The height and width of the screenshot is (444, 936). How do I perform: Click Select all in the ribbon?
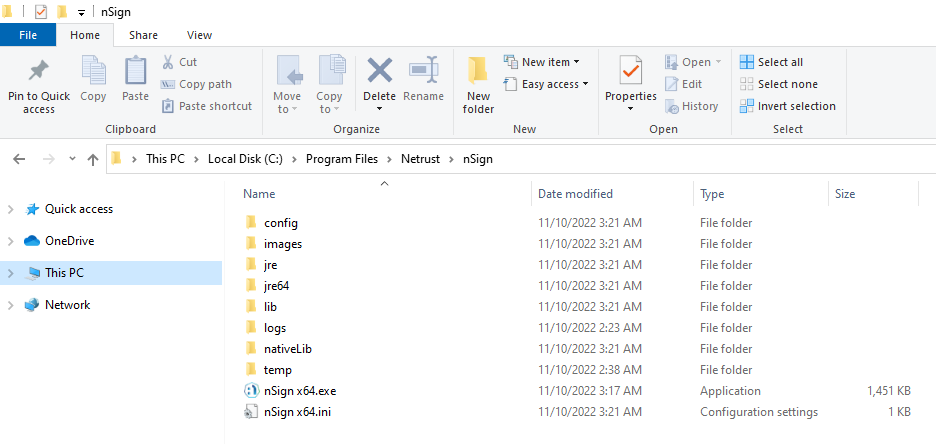pyautogui.click(x=771, y=62)
